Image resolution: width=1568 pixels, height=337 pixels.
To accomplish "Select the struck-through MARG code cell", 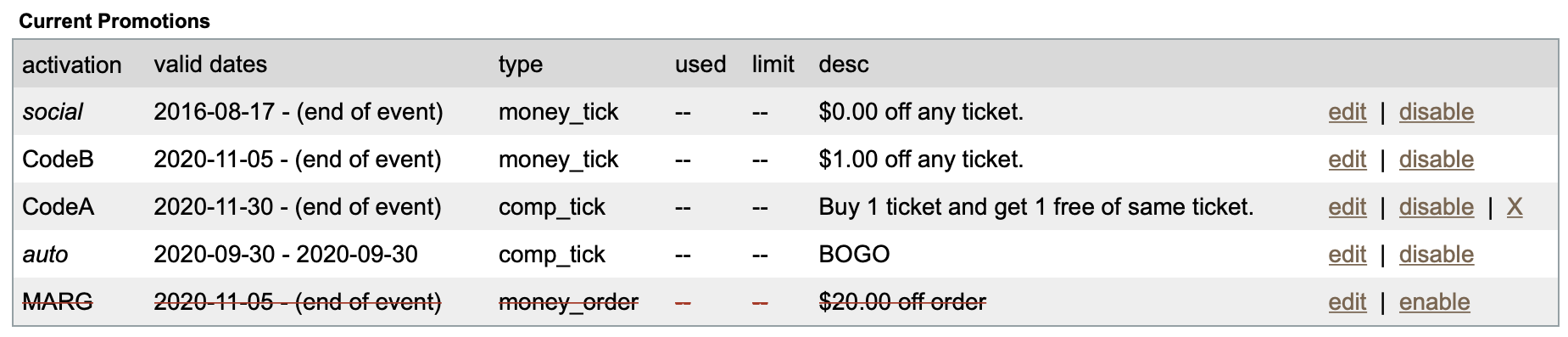I will [x=57, y=302].
